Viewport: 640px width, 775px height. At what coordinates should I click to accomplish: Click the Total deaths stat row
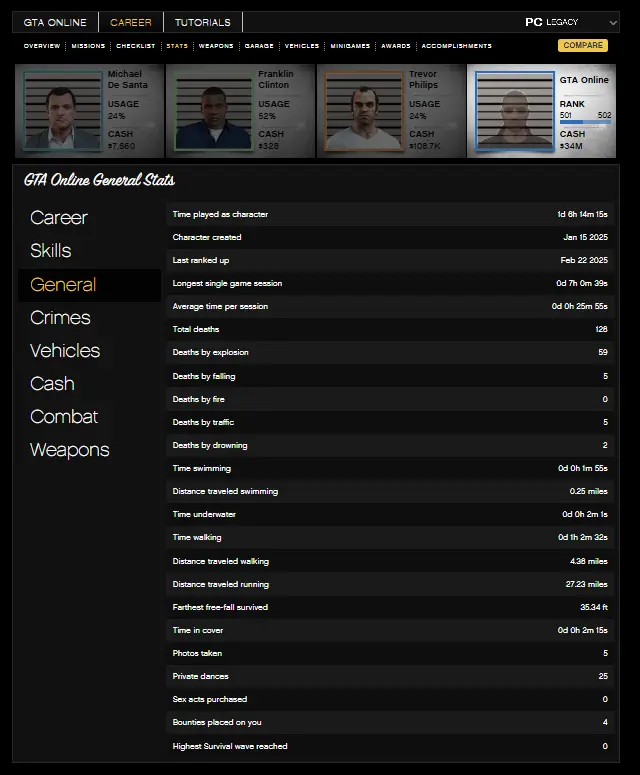coord(390,329)
